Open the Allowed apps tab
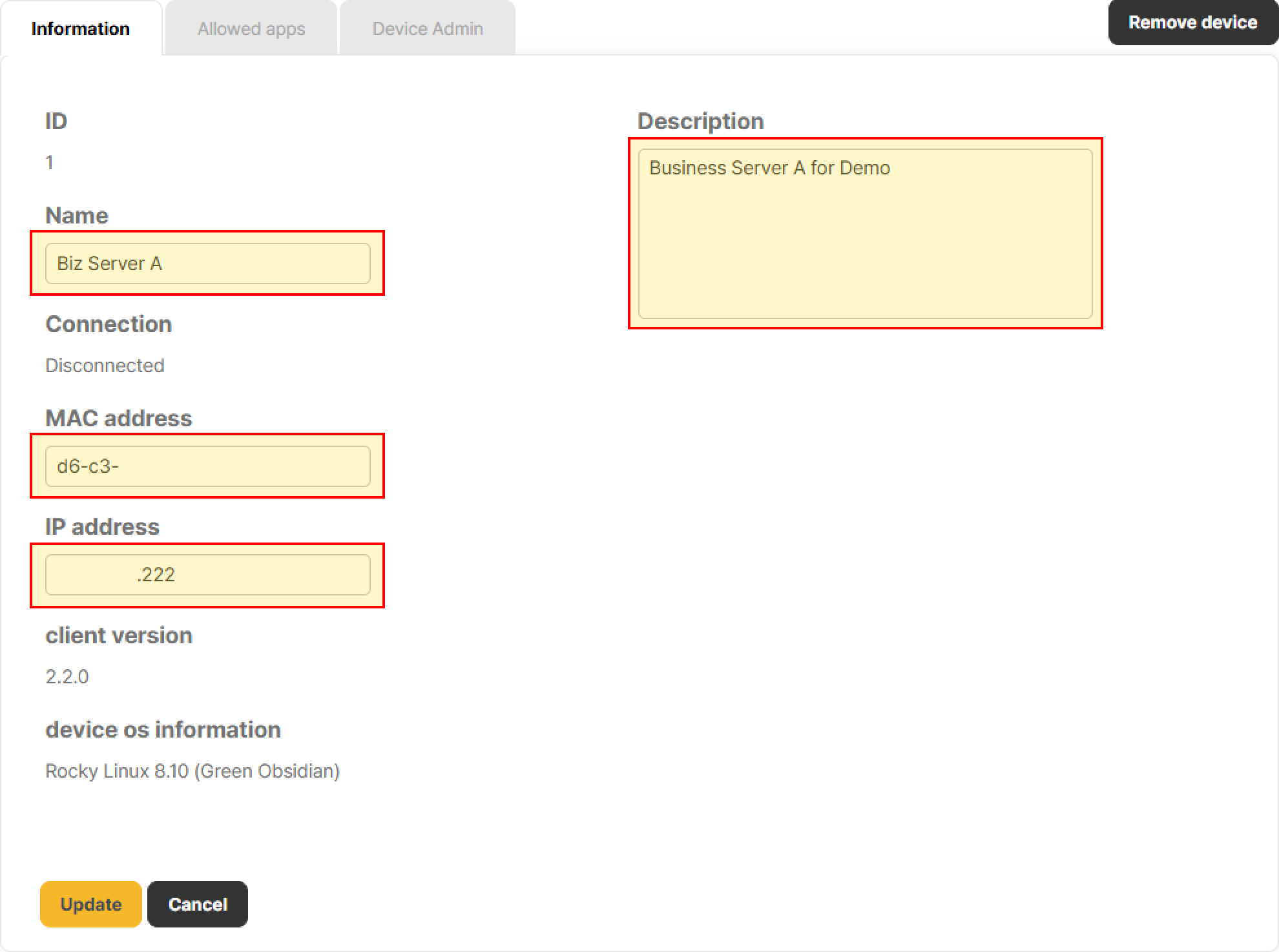The height and width of the screenshot is (952, 1279). [x=251, y=28]
